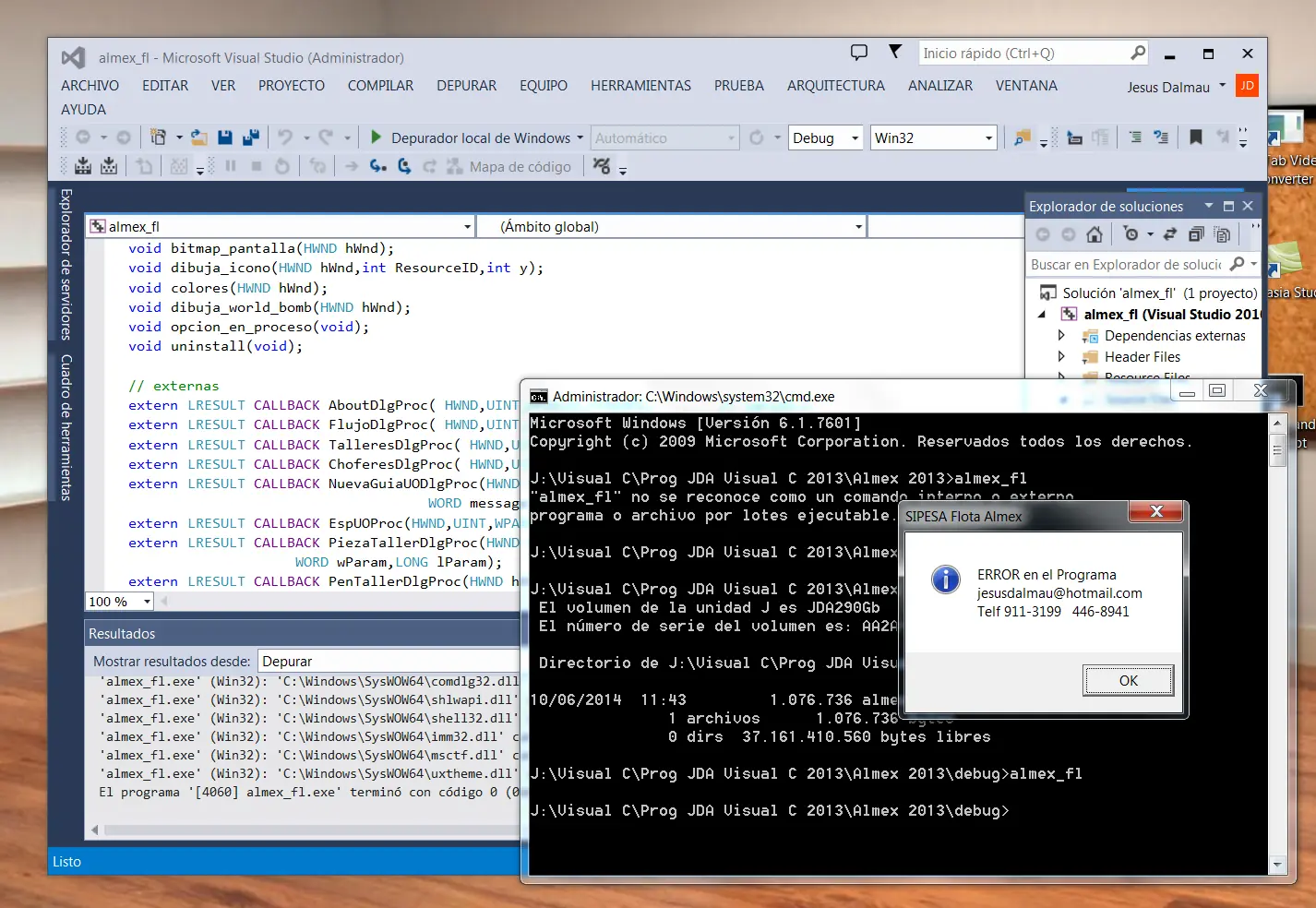Open the Mostrar resultados desde Depurar dropdown
This screenshot has height=908, width=1316.
389,661
